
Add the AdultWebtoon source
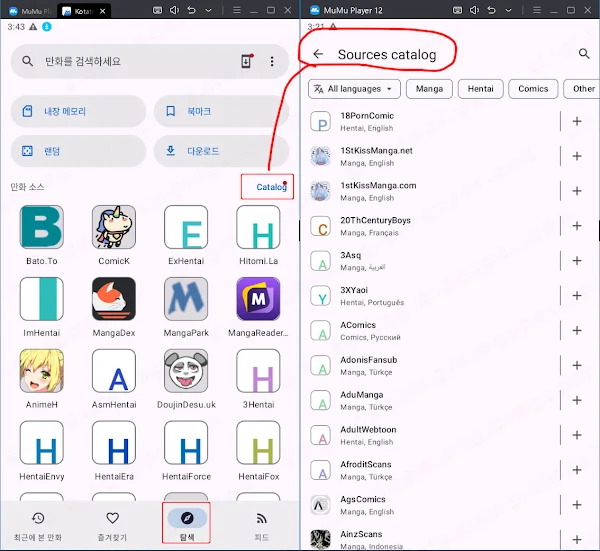[577, 435]
